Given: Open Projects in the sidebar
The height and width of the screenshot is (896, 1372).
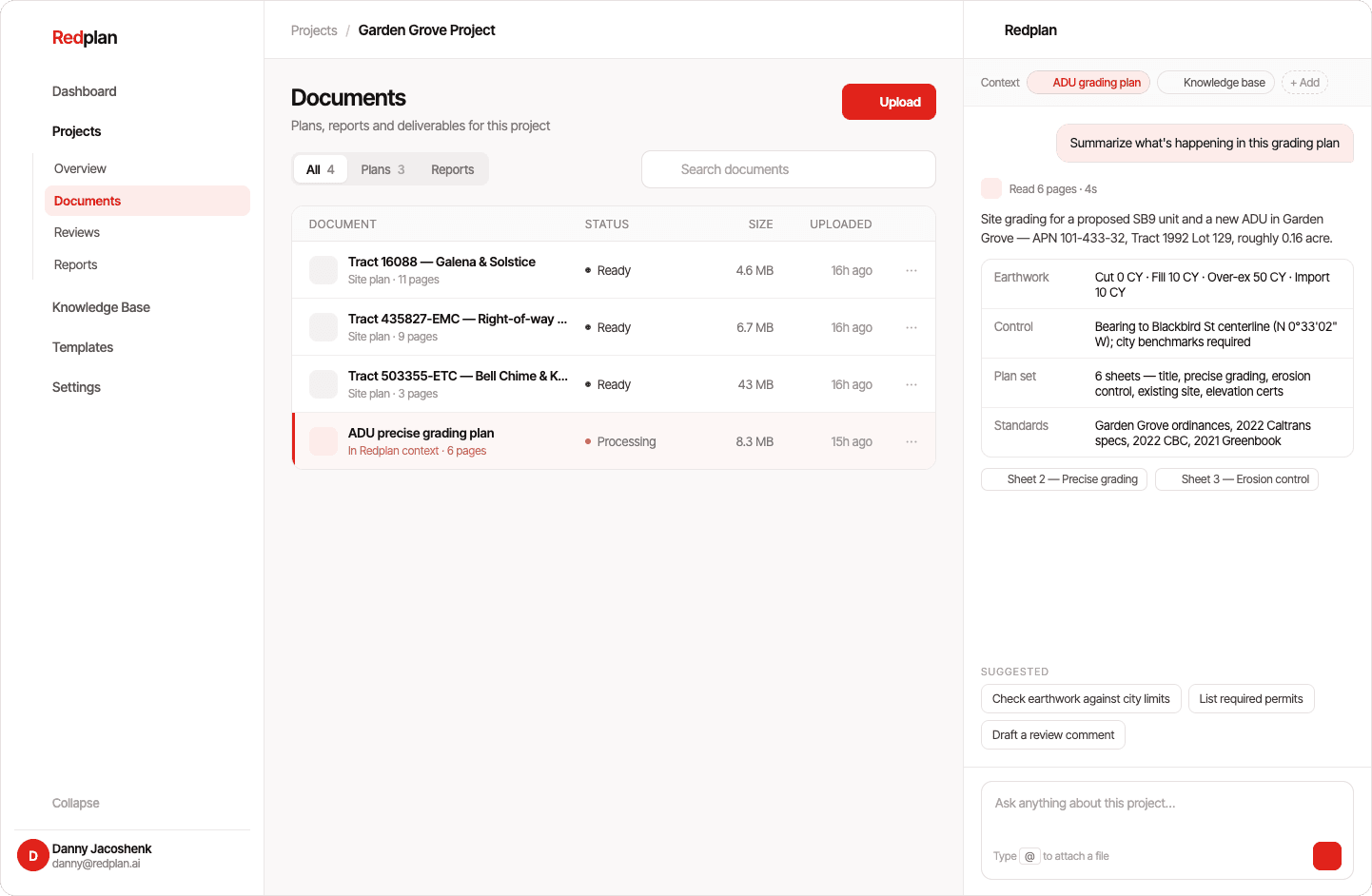Looking at the screenshot, I should [x=76, y=131].
